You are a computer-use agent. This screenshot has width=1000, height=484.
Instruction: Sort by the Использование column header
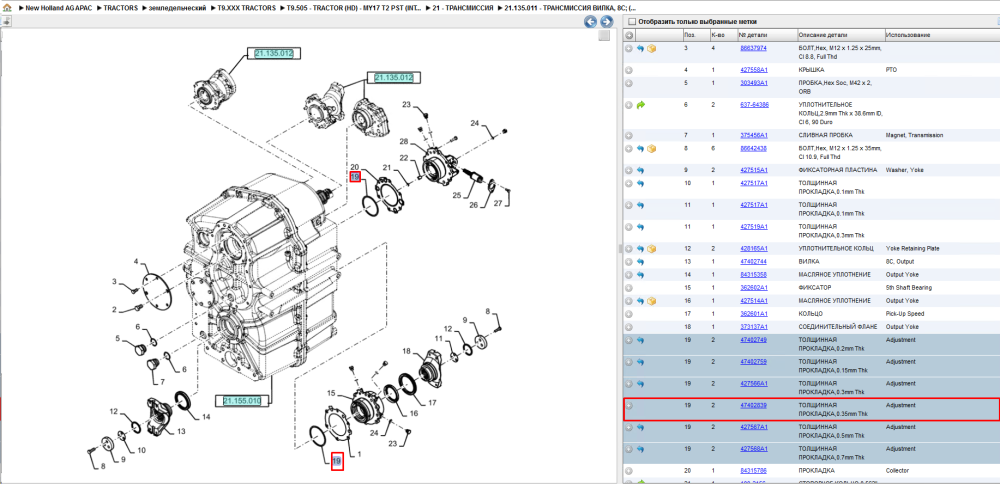pos(908,34)
